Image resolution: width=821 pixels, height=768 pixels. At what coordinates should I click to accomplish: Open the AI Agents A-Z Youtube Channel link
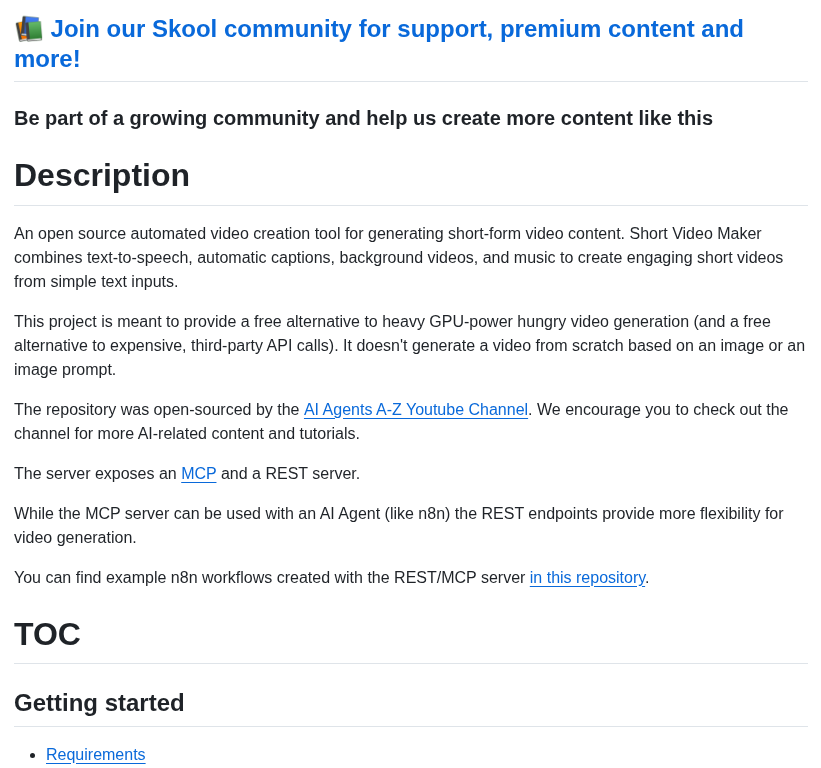[416, 409]
